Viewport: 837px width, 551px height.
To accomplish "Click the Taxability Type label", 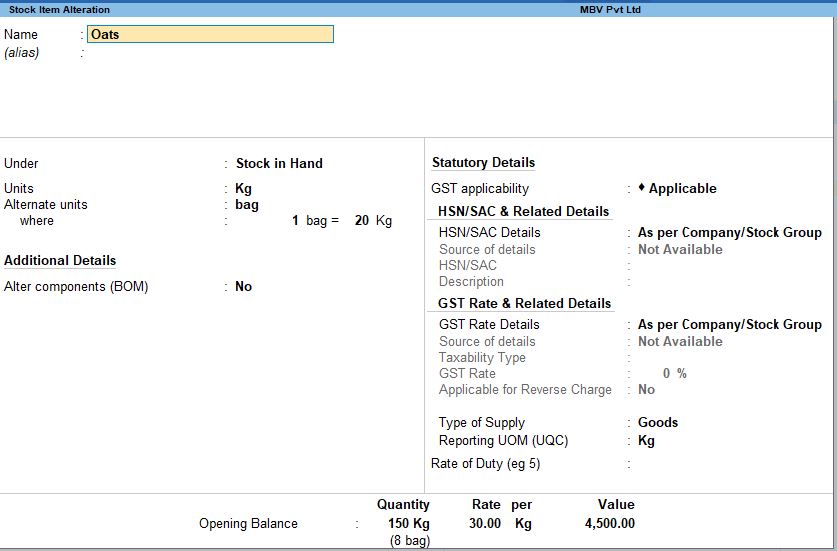I will click(482, 358).
